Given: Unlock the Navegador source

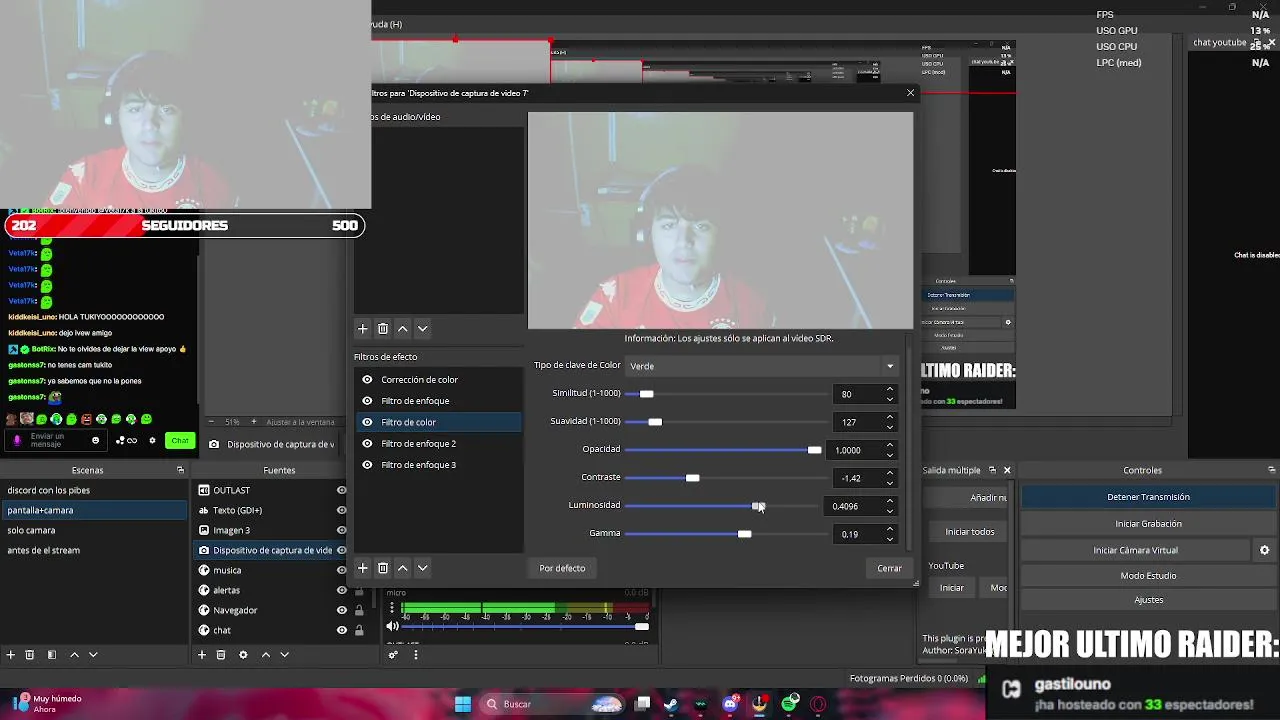Looking at the screenshot, I should 359,610.
